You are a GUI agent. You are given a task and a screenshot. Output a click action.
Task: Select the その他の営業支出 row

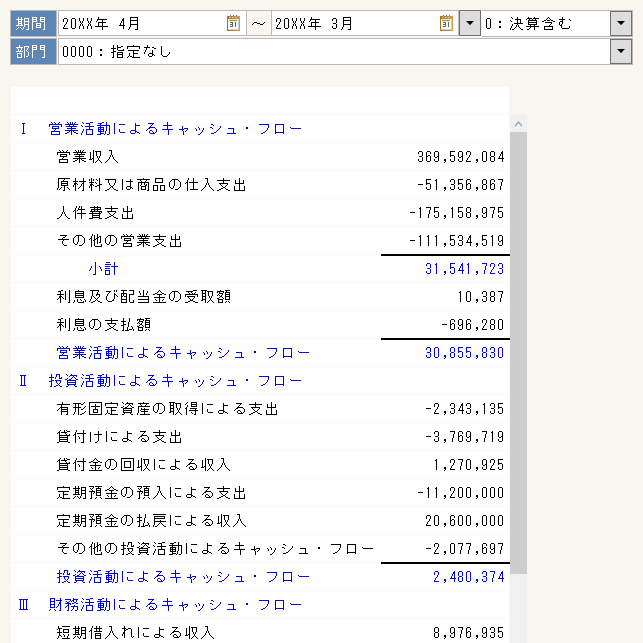click(x=260, y=241)
